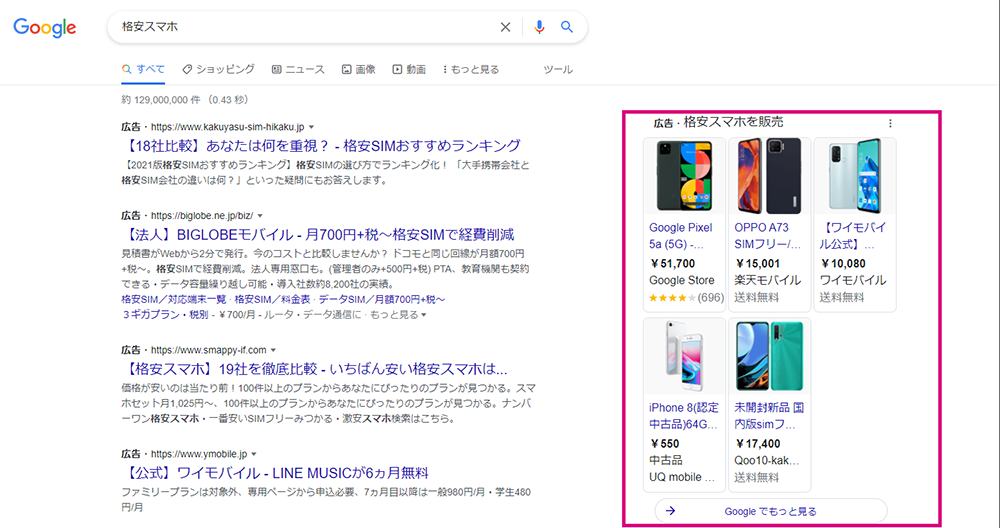Click the OPPO A73 product image
The image size is (1000, 528).
click(770, 176)
